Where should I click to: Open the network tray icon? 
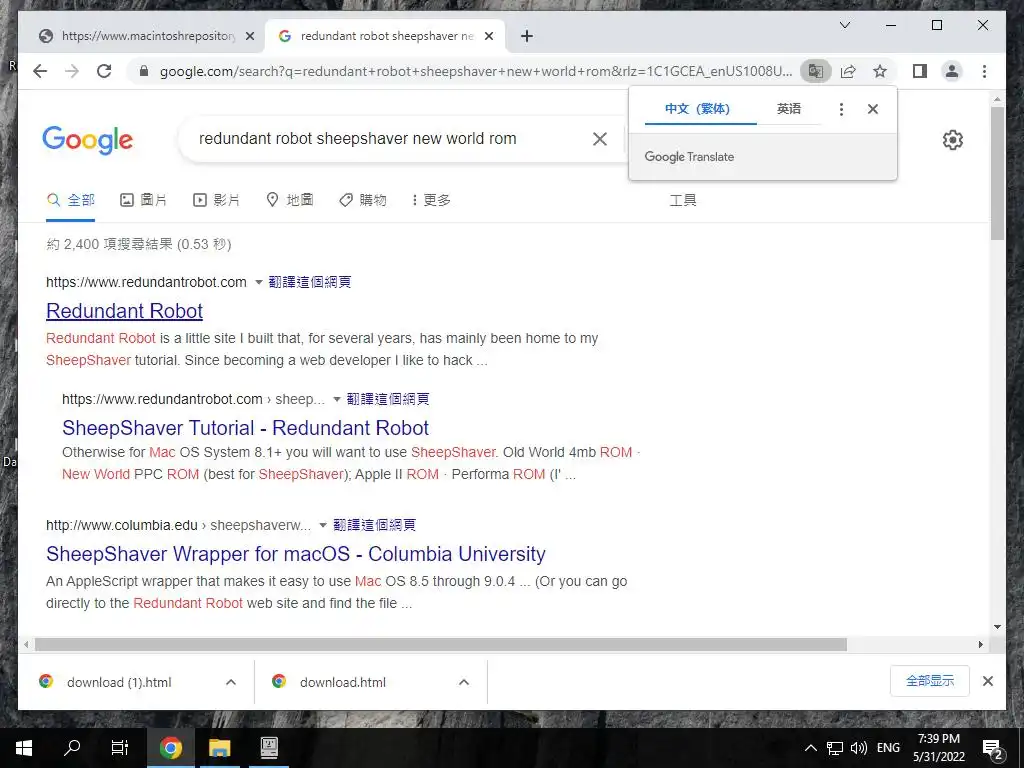pos(835,748)
